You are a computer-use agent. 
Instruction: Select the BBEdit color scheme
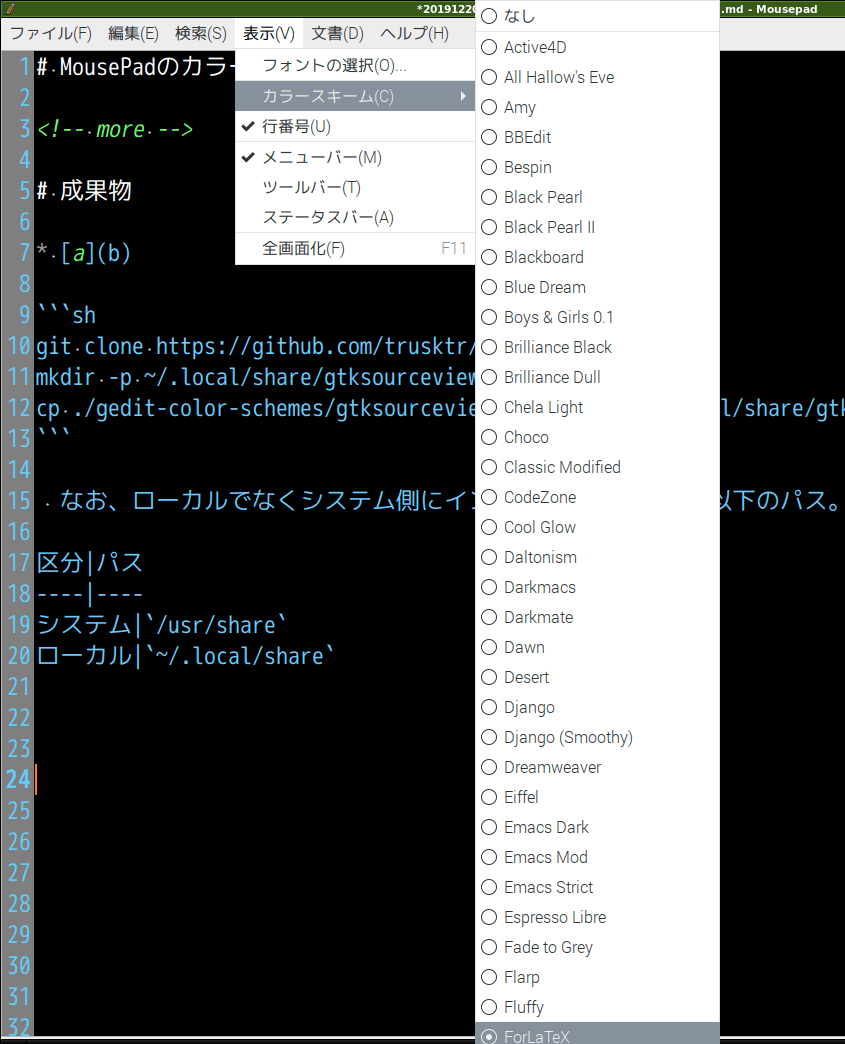(x=597, y=137)
